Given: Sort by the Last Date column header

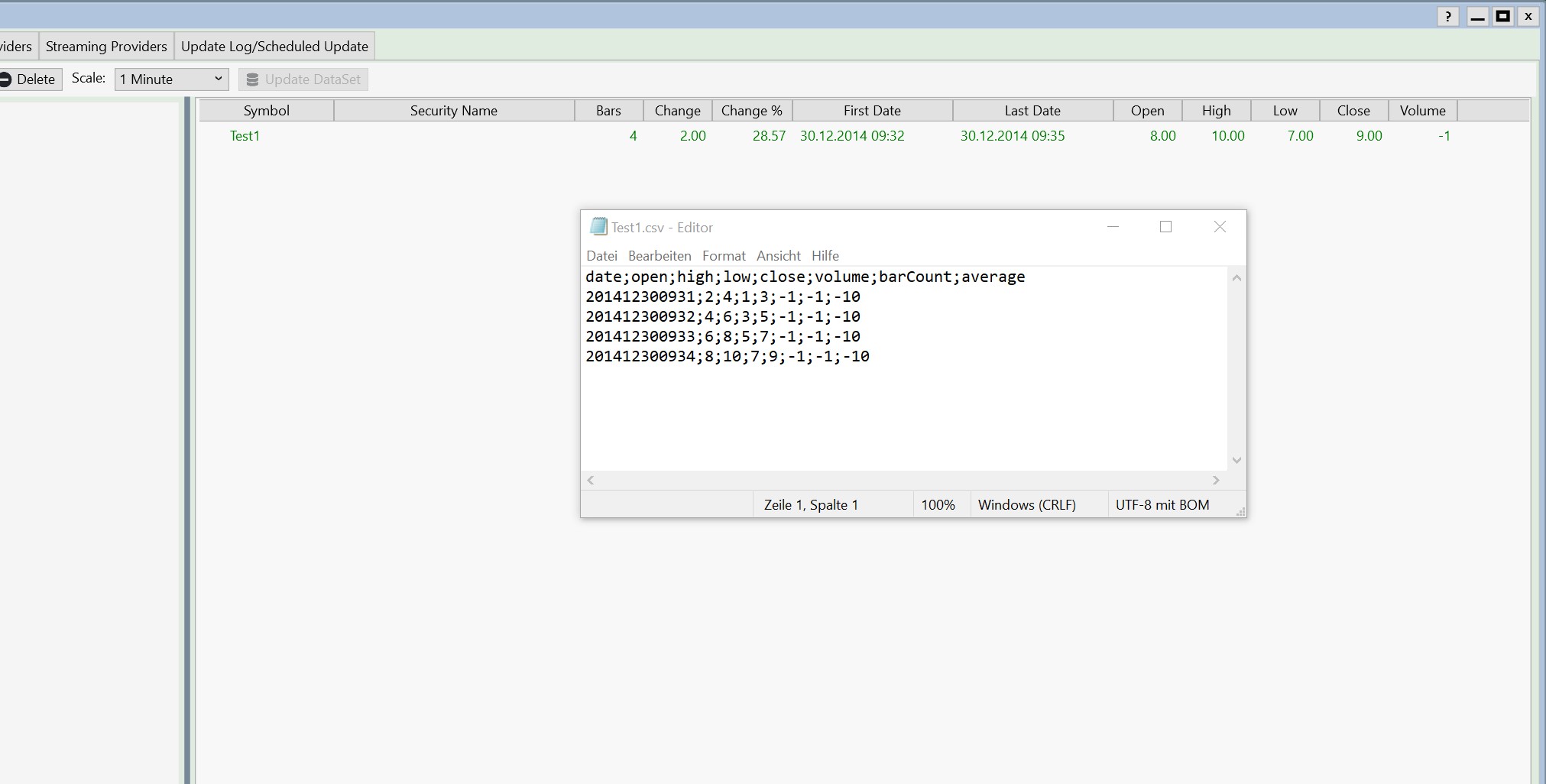Looking at the screenshot, I should point(1032,111).
